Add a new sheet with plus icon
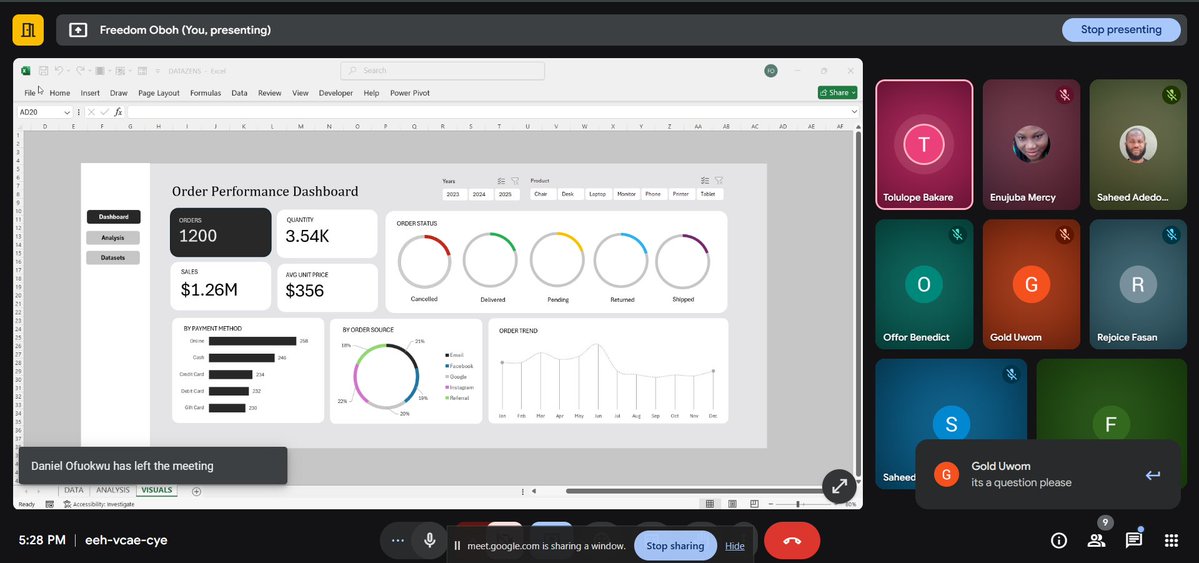 [197, 491]
